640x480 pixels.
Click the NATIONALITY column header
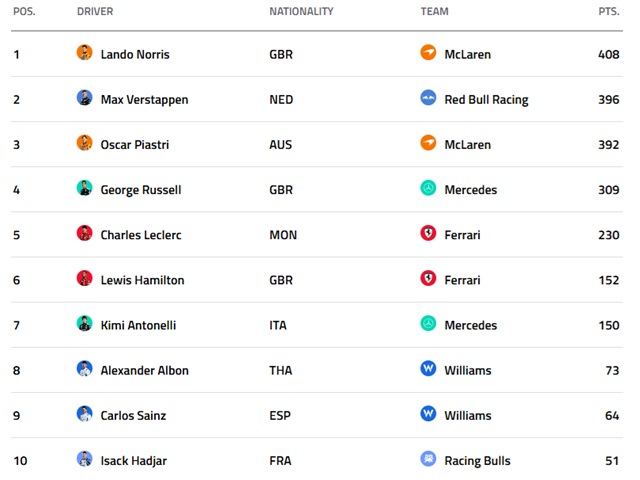coord(301,12)
